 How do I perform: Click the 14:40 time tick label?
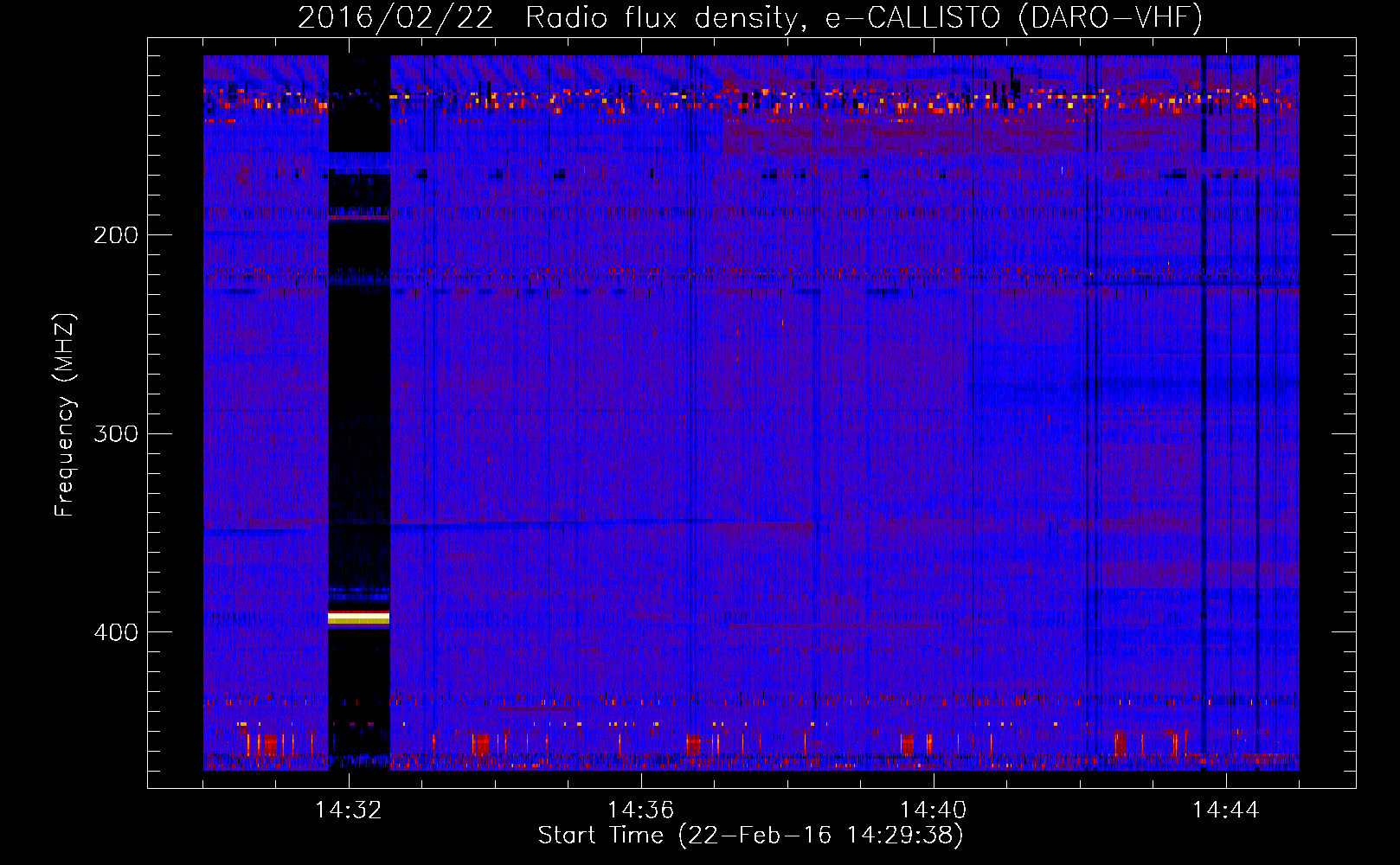[933, 810]
